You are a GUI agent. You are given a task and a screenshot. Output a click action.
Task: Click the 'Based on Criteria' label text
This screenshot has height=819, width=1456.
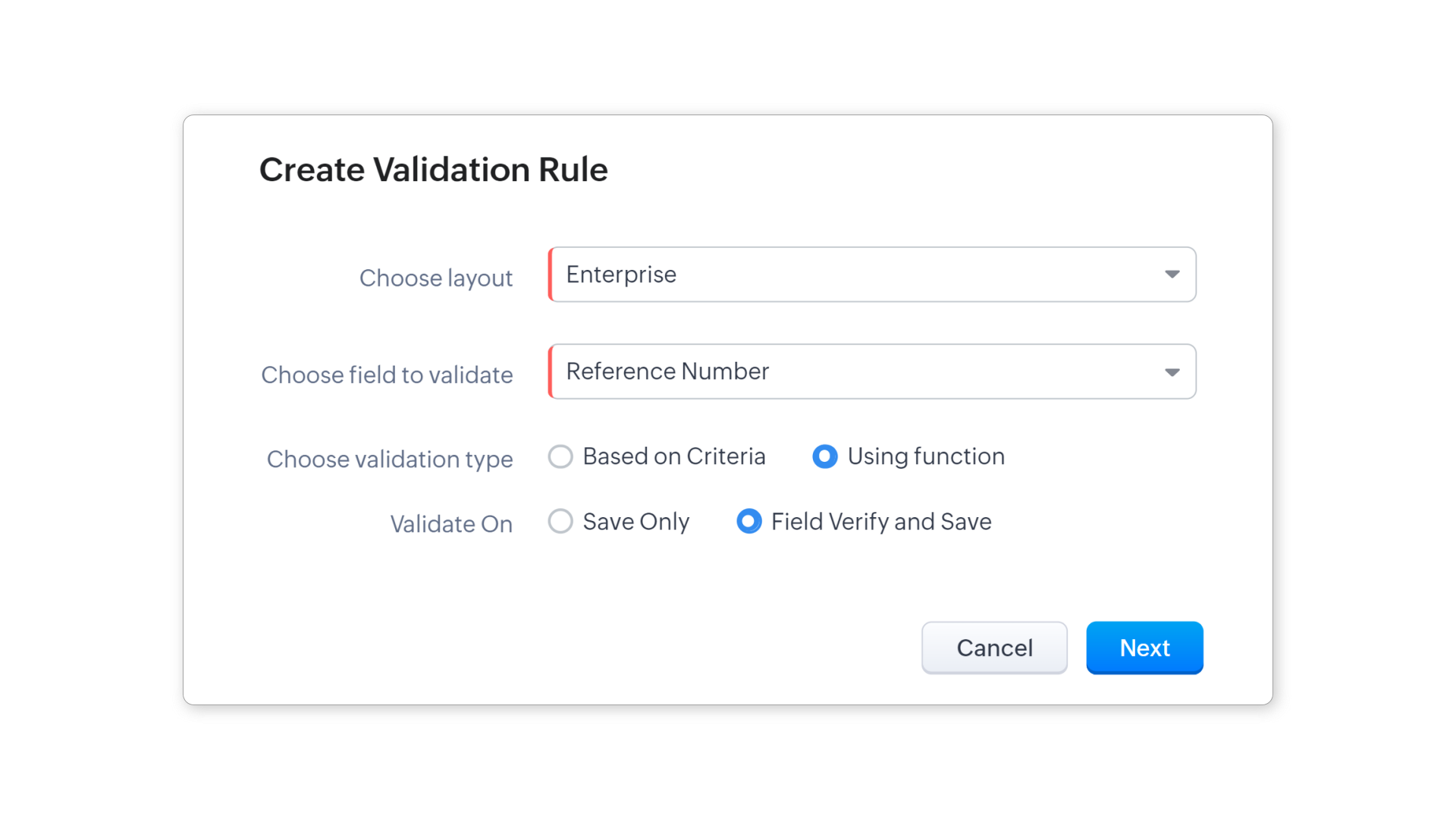(673, 457)
